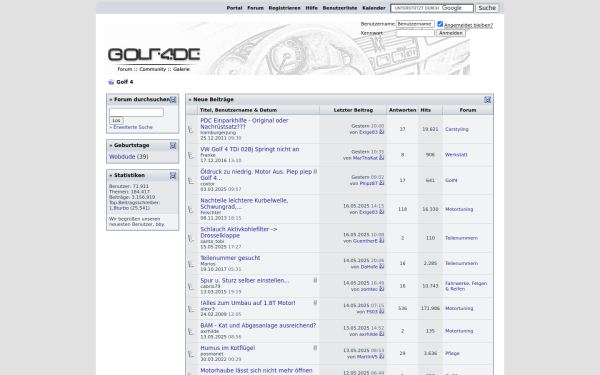The image size is (600, 375).
Task: Click thread status icon for Öldruck zu niedrig
Action: tap(191, 181)
